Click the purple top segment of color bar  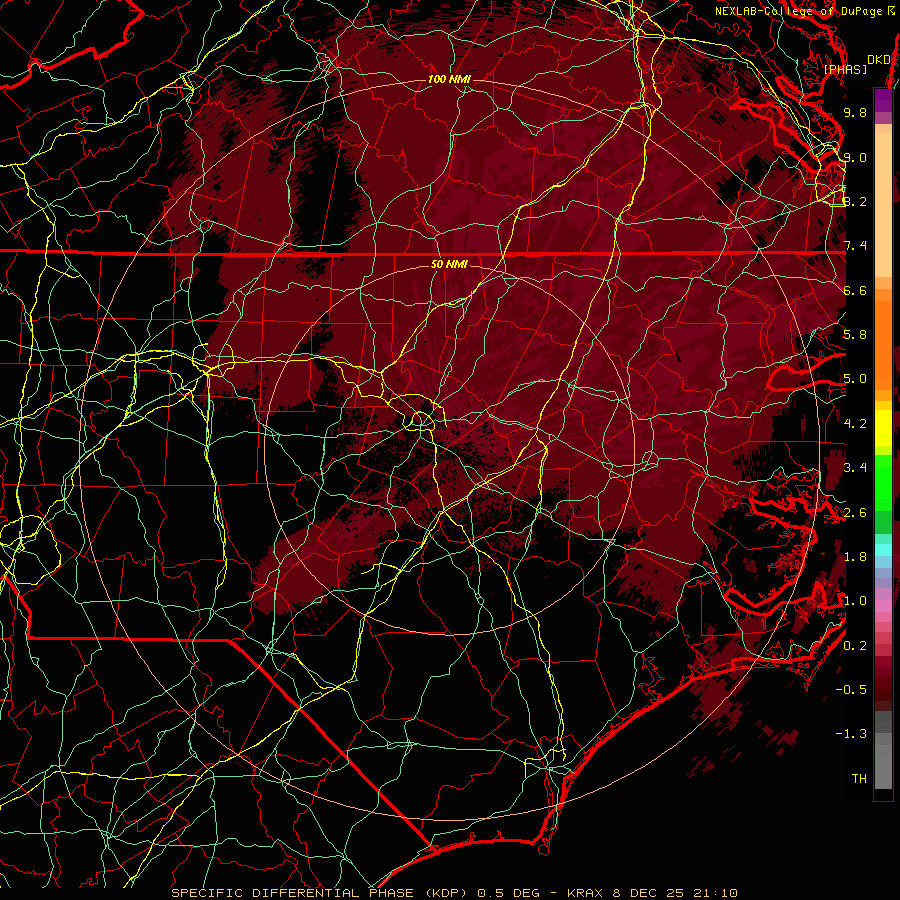pos(883,100)
